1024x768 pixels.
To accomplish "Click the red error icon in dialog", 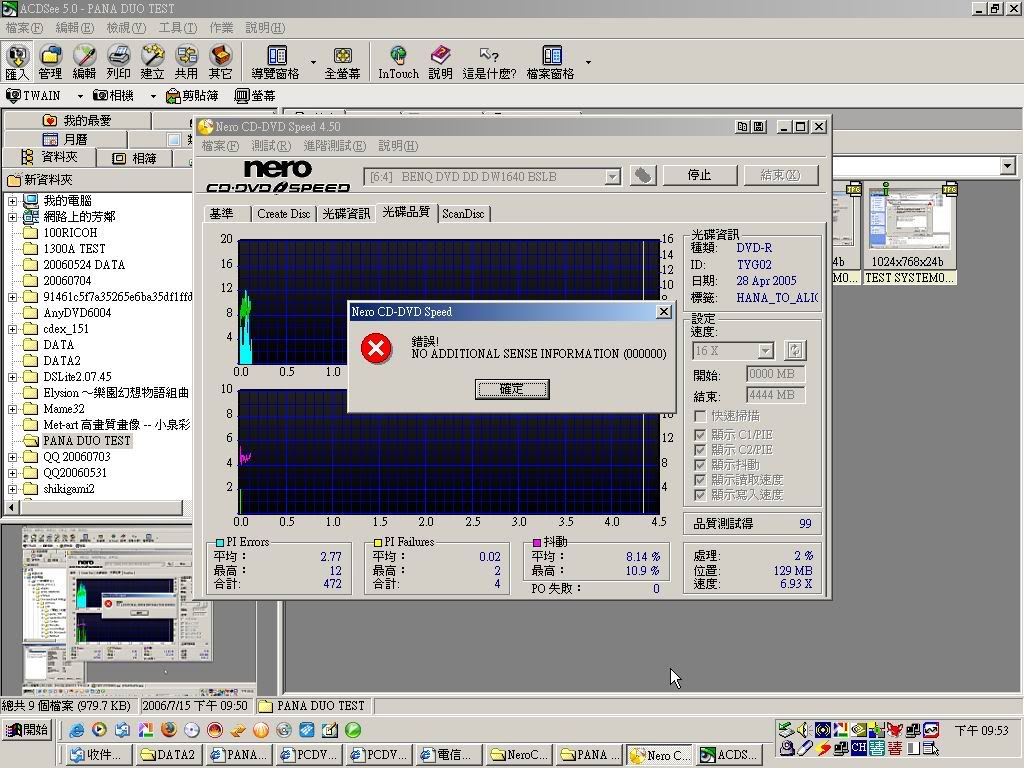I will point(376,348).
